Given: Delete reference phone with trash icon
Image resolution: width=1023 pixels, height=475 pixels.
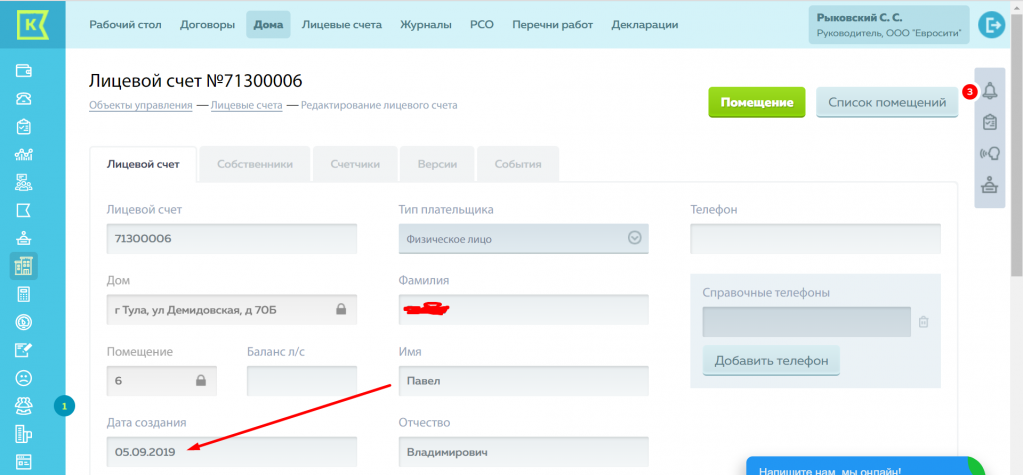Looking at the screenshot, I should pos(923,322).
